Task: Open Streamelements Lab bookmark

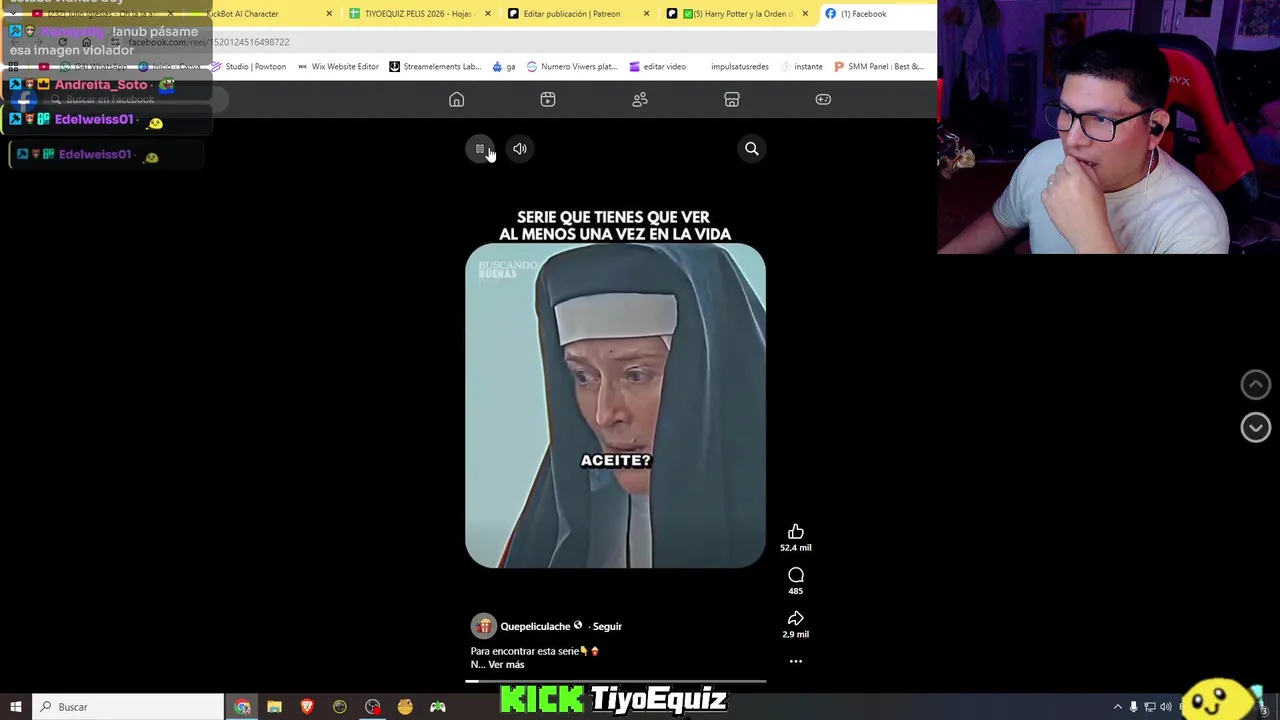Action: click(x=435, y=67)
